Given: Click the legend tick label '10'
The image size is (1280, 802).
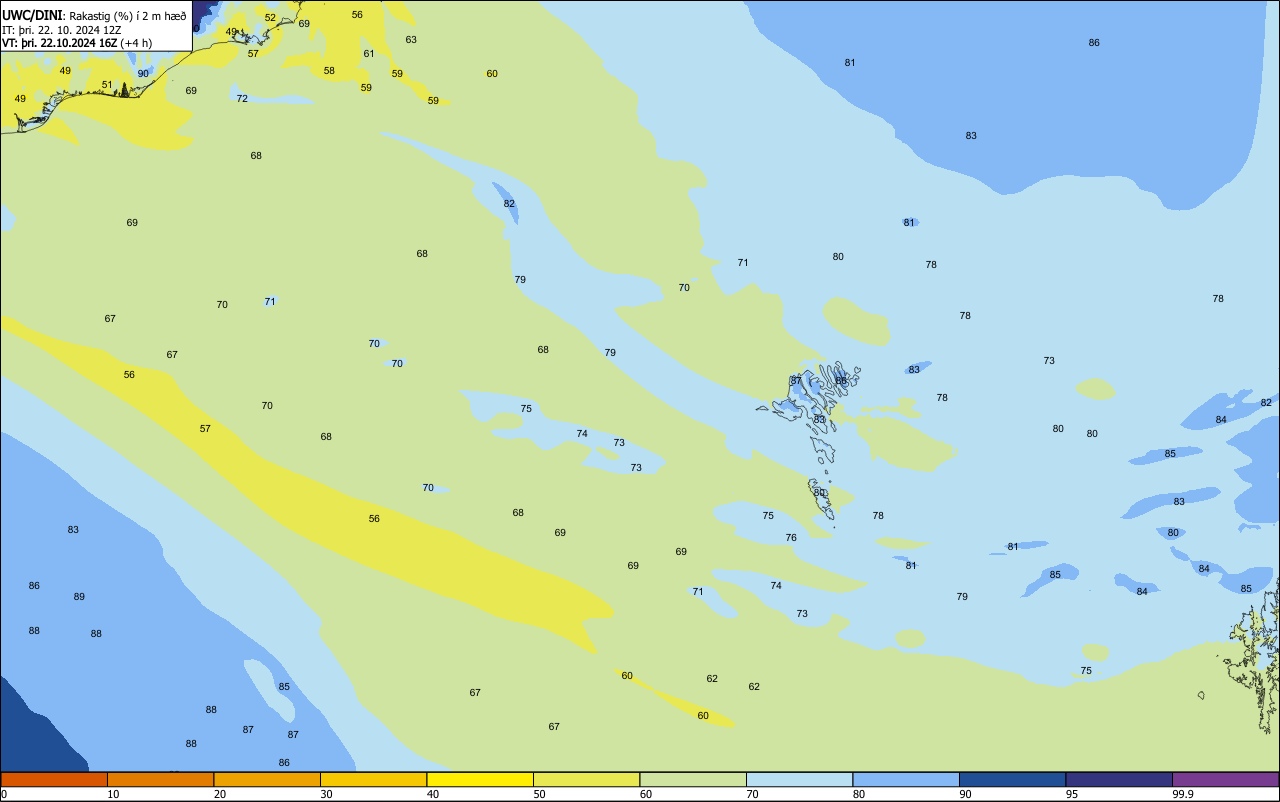Looking at the screenshot, I should (113, 794).
